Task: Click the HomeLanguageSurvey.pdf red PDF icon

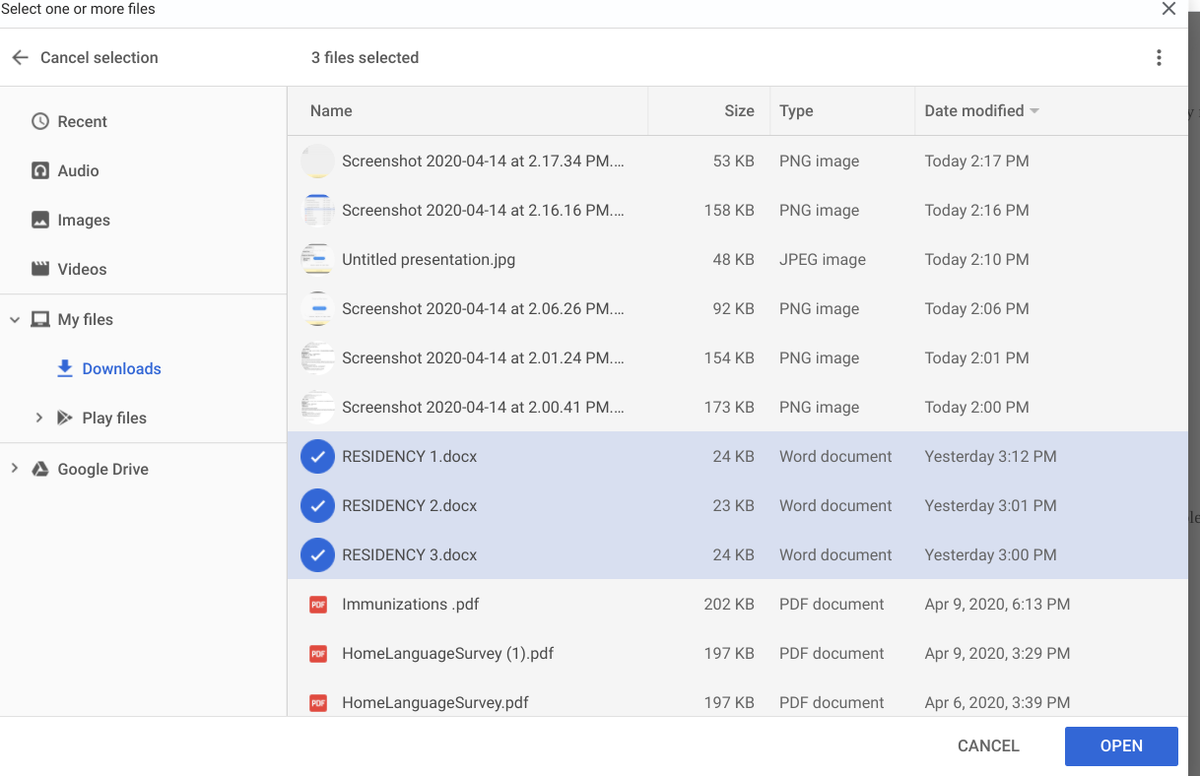Action: (x=318, y=702)
